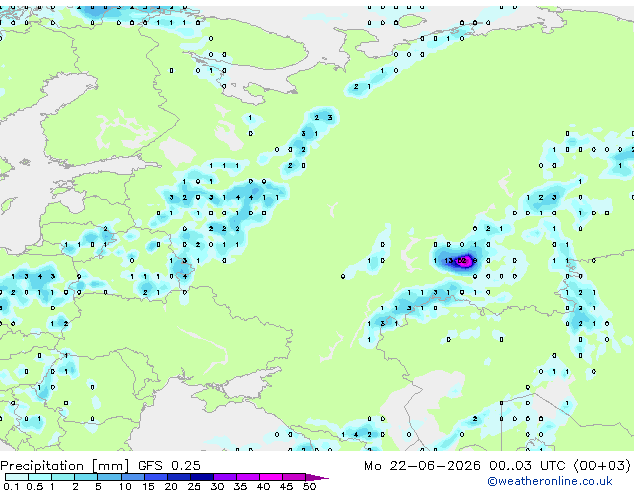
Task: Choose the 10–15 mm legend color box
Action: [x=133, y=477]
